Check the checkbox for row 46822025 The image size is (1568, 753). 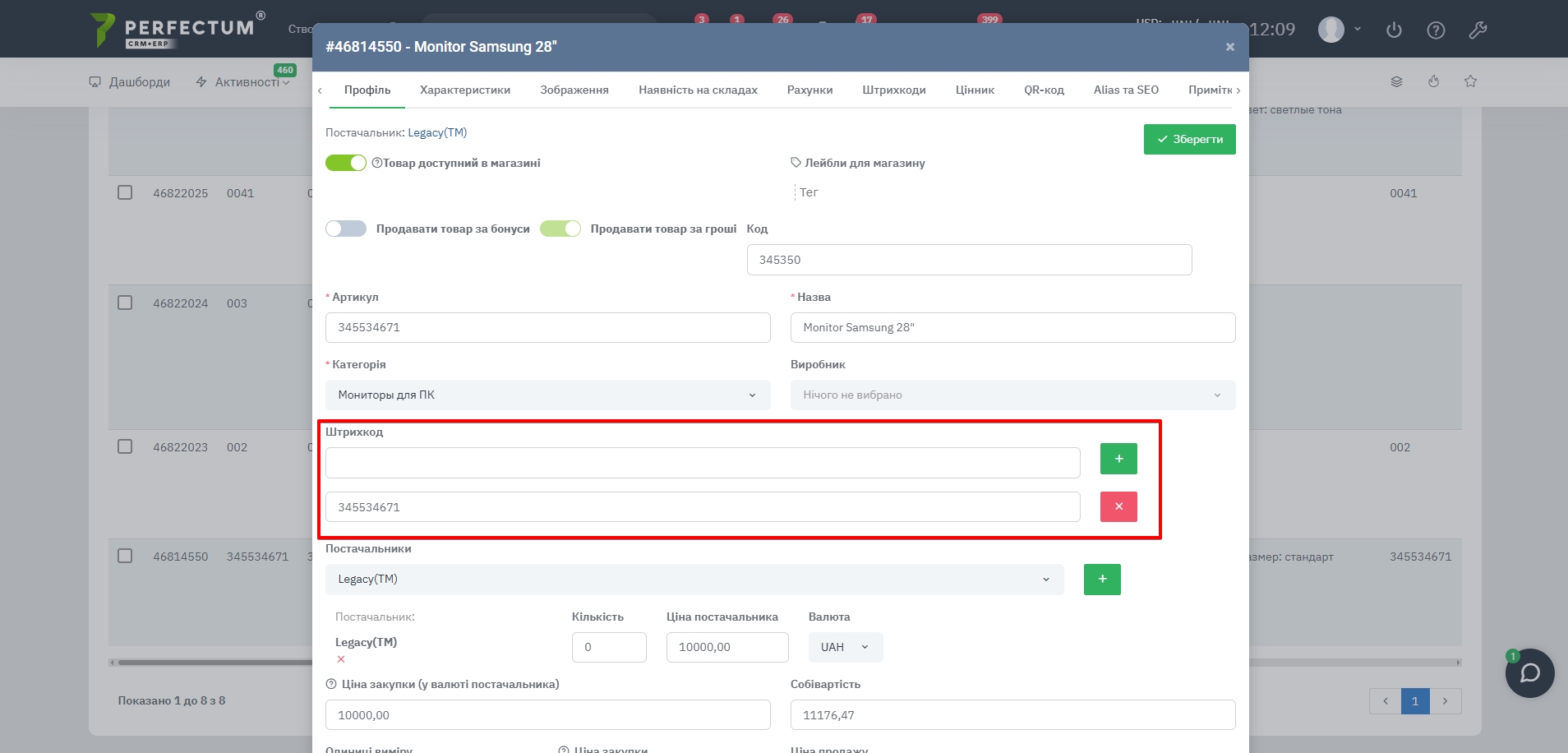click(125, 192)
